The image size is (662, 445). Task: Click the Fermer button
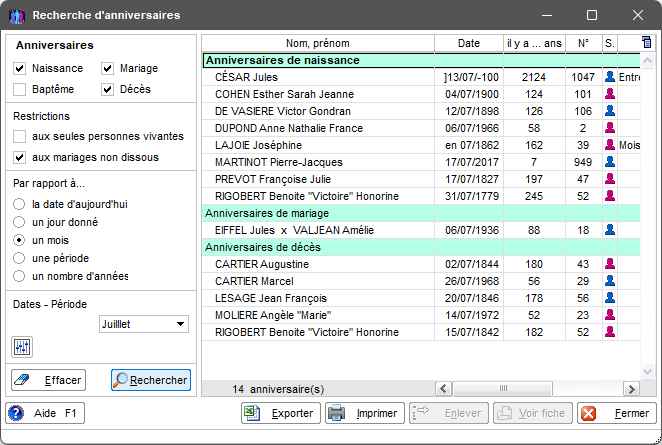coord(617,413)
